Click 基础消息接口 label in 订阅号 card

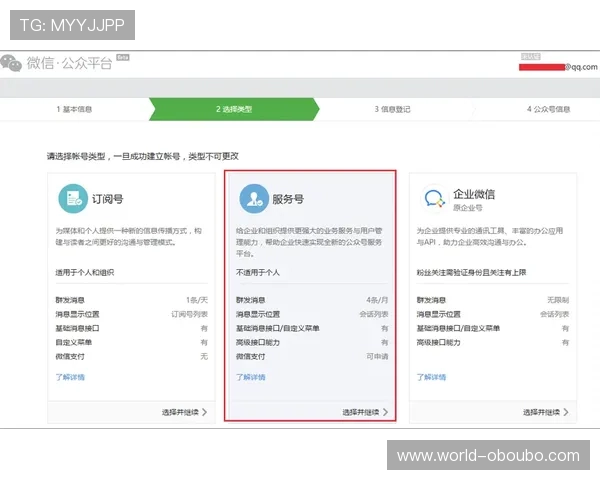tap(77, 328)
